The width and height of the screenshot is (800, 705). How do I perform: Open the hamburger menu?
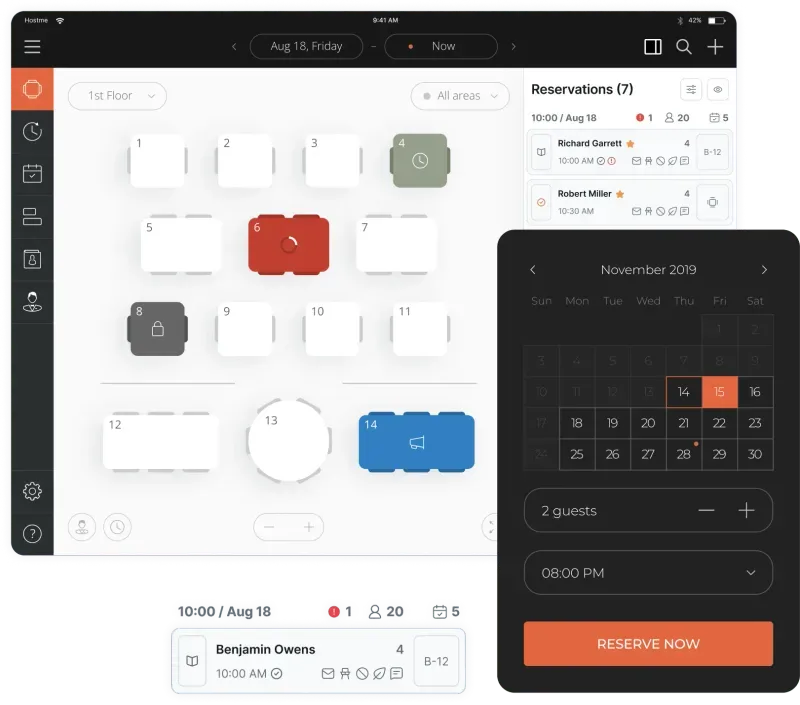click(32, 46)
